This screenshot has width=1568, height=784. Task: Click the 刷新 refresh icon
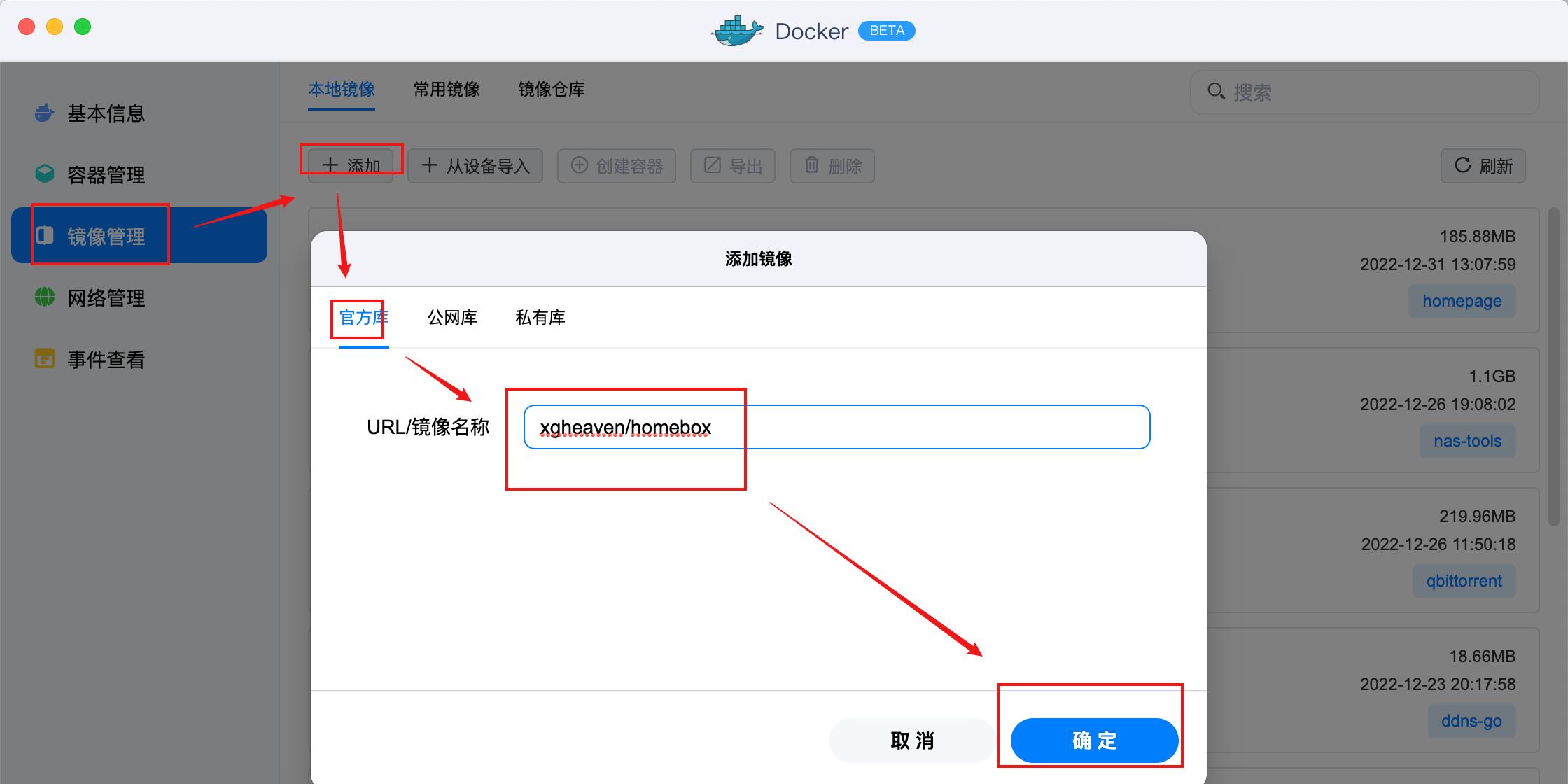[x=1483, y=166]
